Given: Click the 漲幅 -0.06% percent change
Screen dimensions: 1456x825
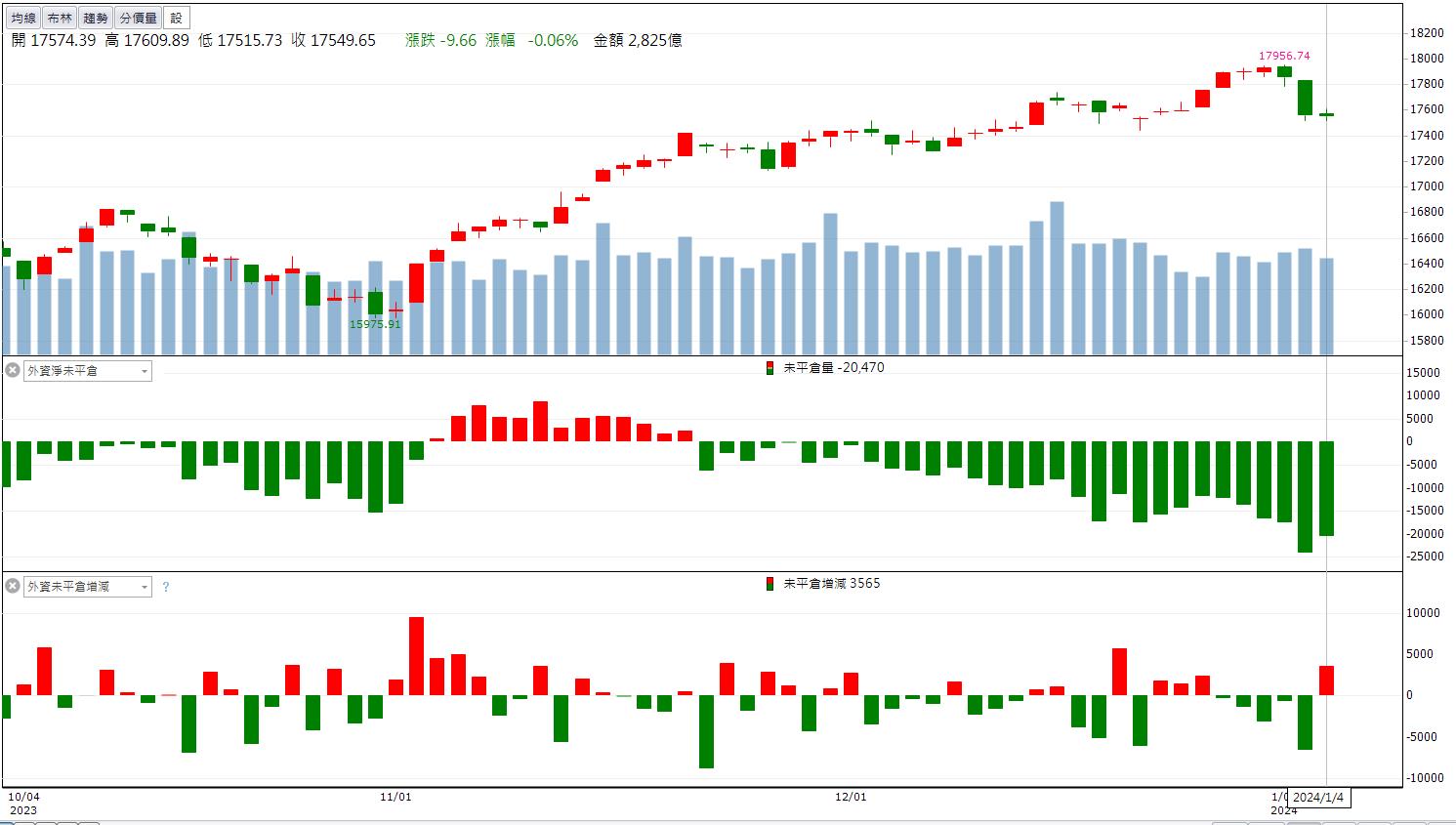Looking at the screenshot, I should tap(532, 41).
